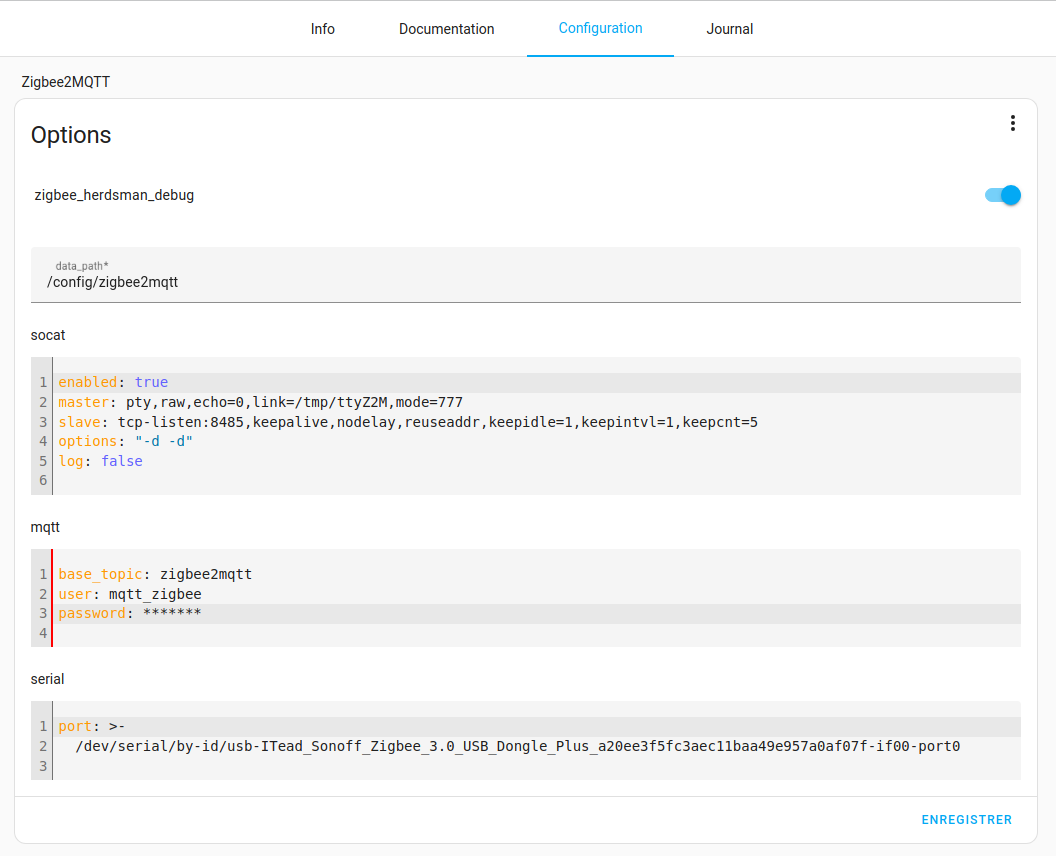The image size is (1056, 856).
Task: Click the serial 'port: >-' line
Action: pyautogui.click(x=537, y=727)
